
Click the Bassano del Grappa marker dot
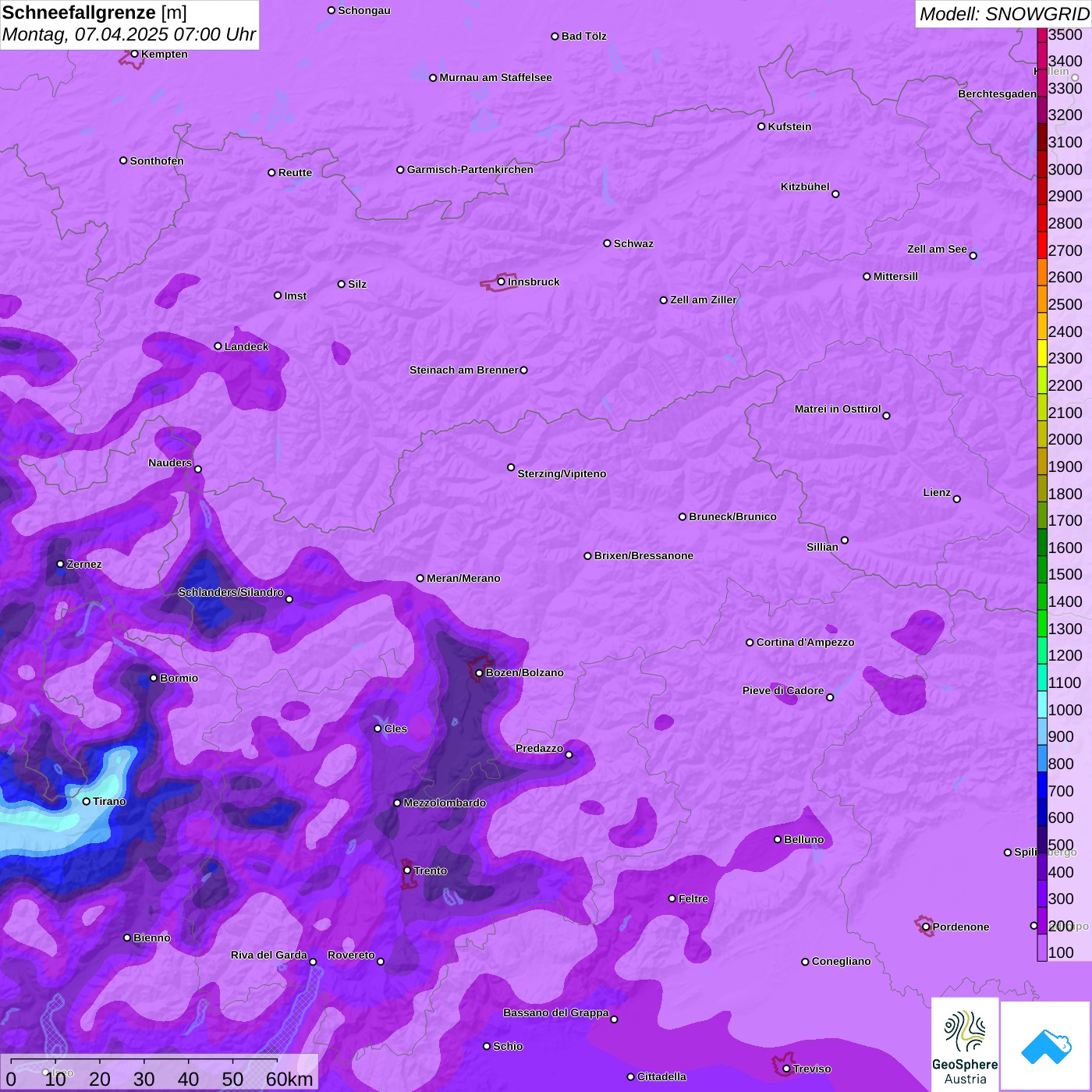[614, 1019]
